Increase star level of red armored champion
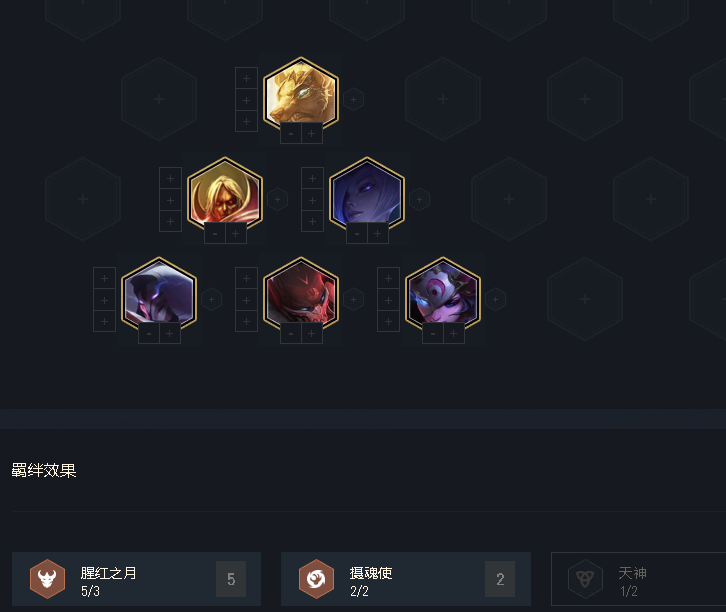726x612 pixels. (x=312, y=334)
